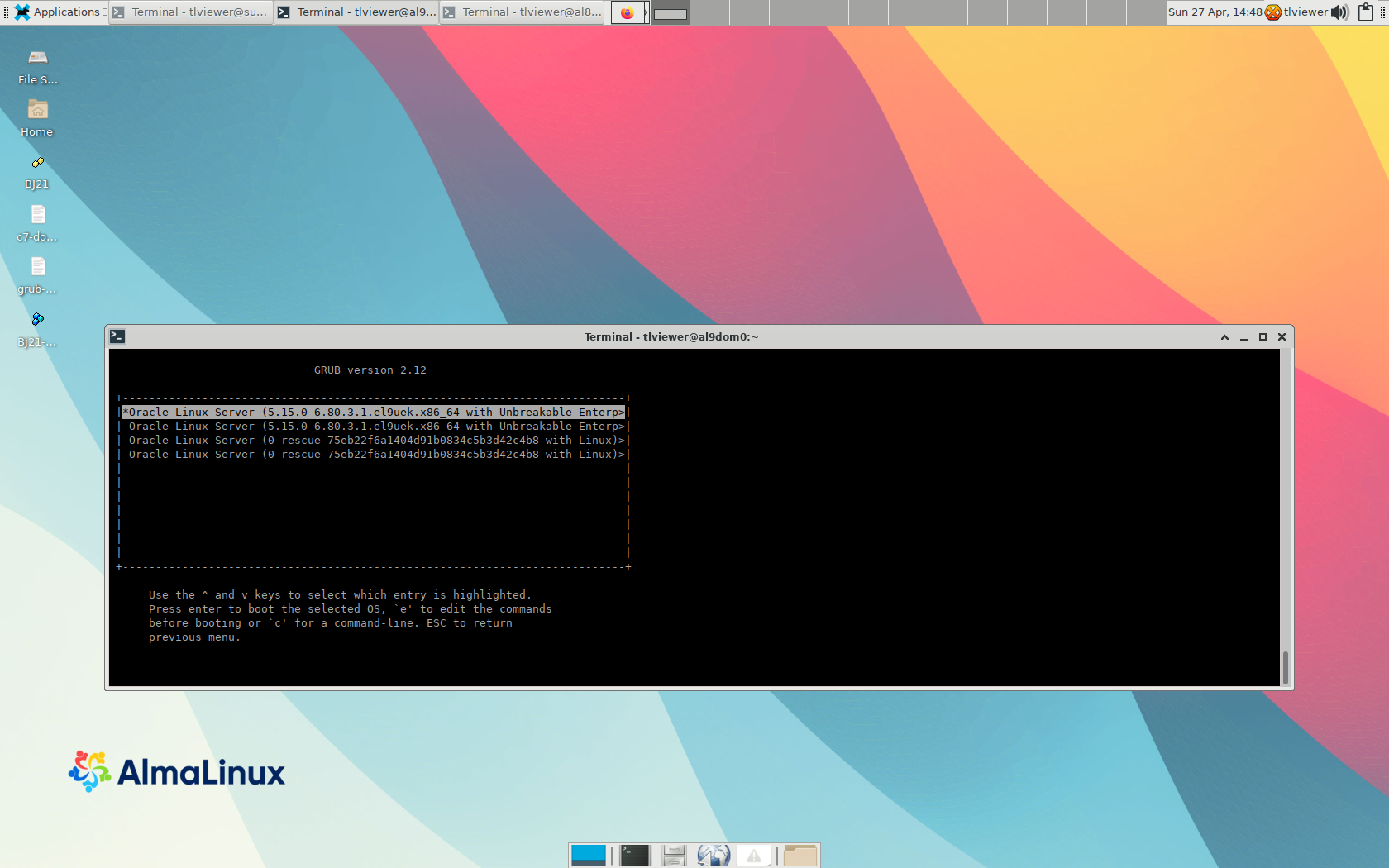The width and height of the screenshot is (1389, 868).
Task: Open the terminal window menu icon
Action: coord(117,336)
